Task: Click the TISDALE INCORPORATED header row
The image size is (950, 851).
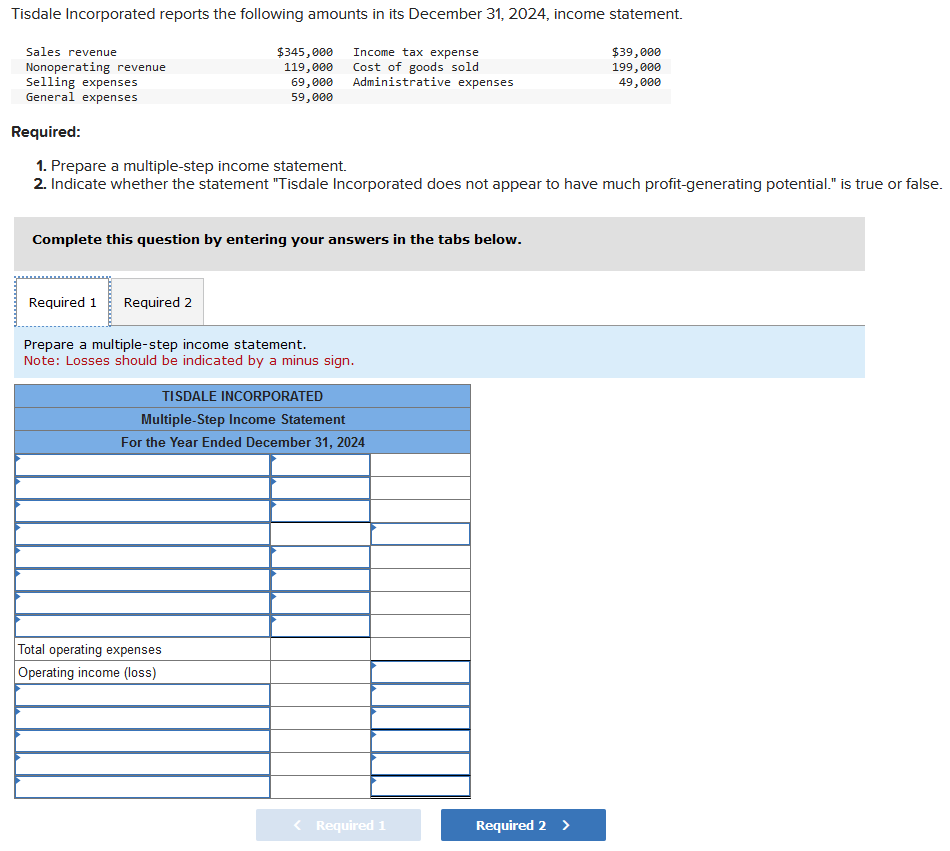Action: [x=242, y=396]
